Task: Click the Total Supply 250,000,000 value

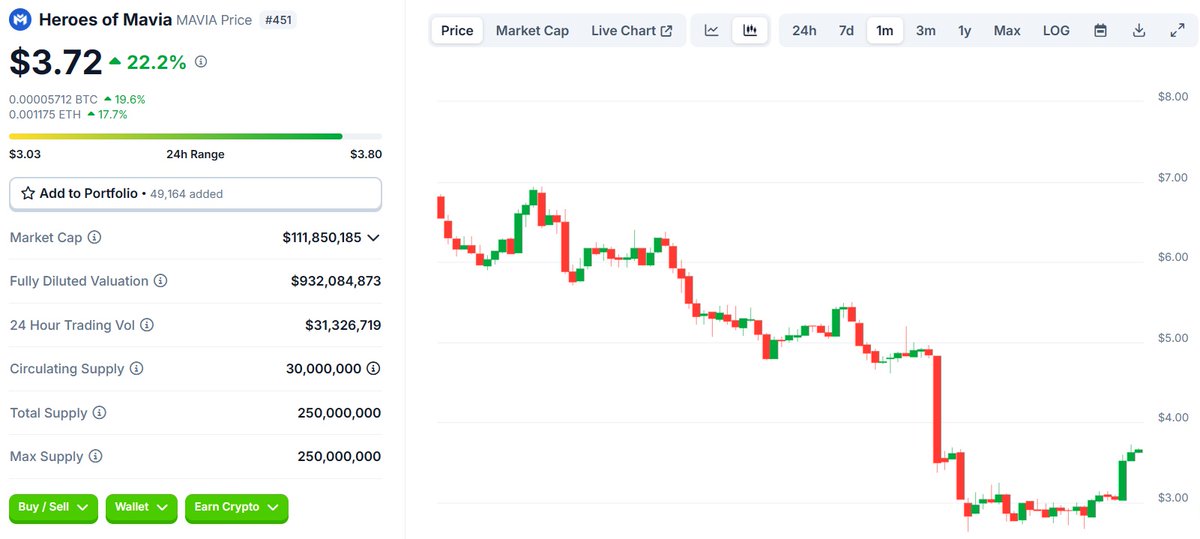Action: pyautogui.click(x=339, y=413)
